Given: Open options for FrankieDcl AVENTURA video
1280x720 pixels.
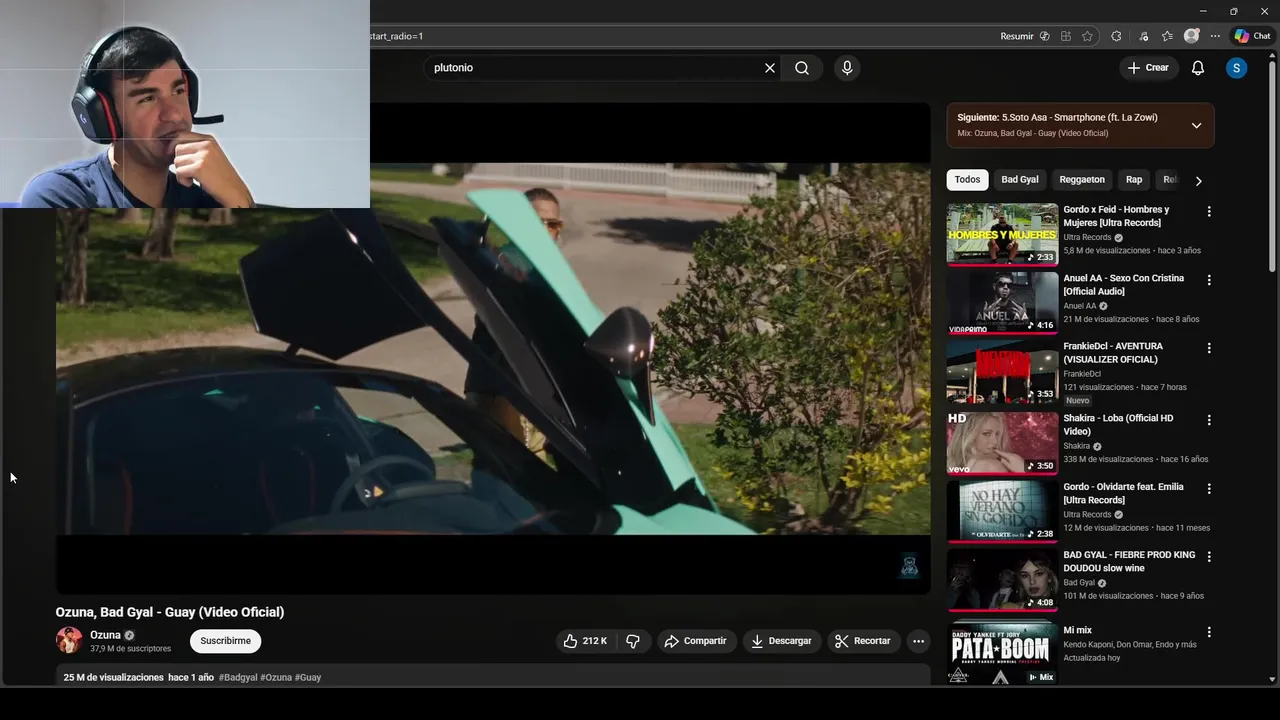Looking at the screenshot, I should (1209, 348).
